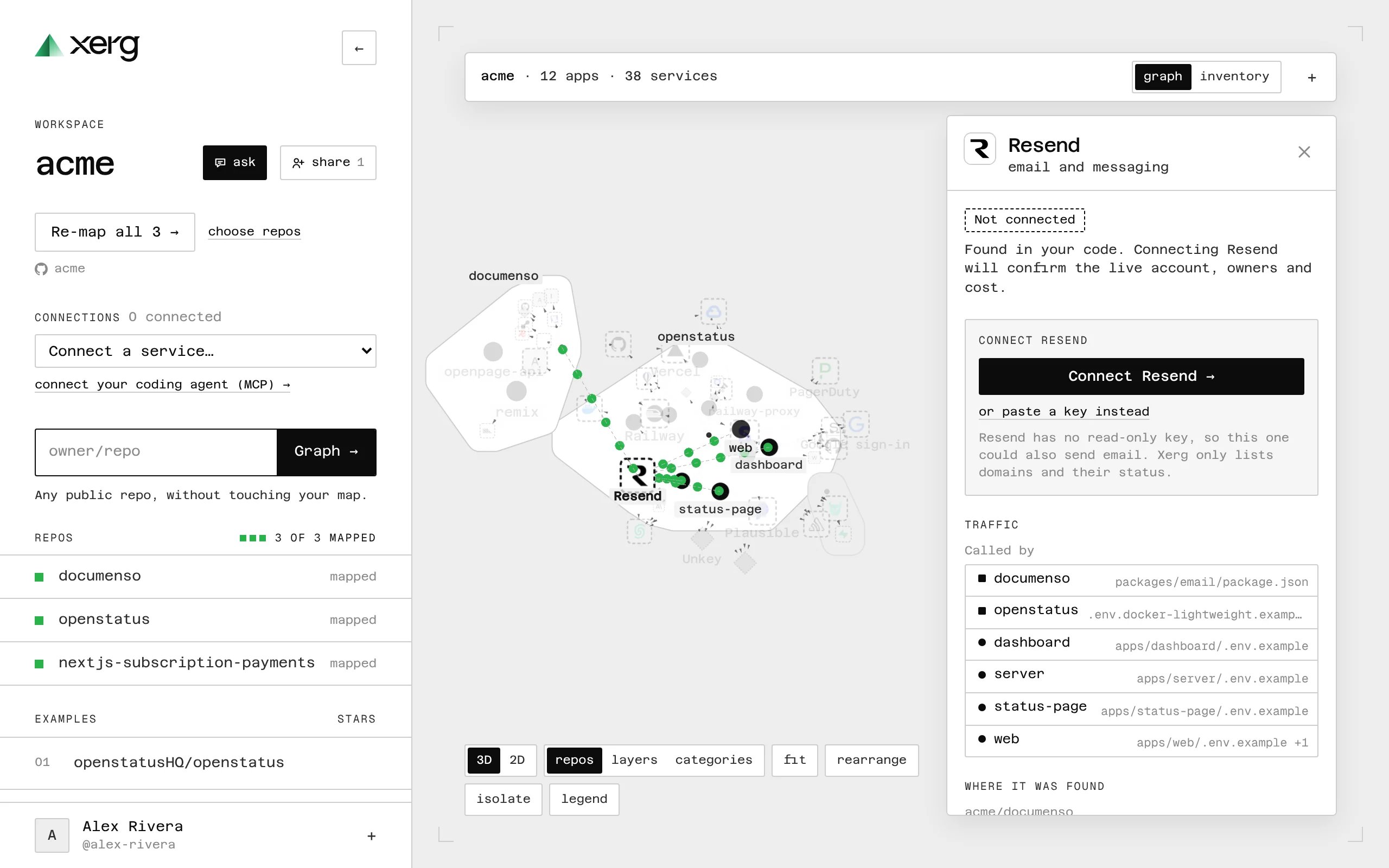Click the rearrange button
1389x868 pixels.
(871, 760)
